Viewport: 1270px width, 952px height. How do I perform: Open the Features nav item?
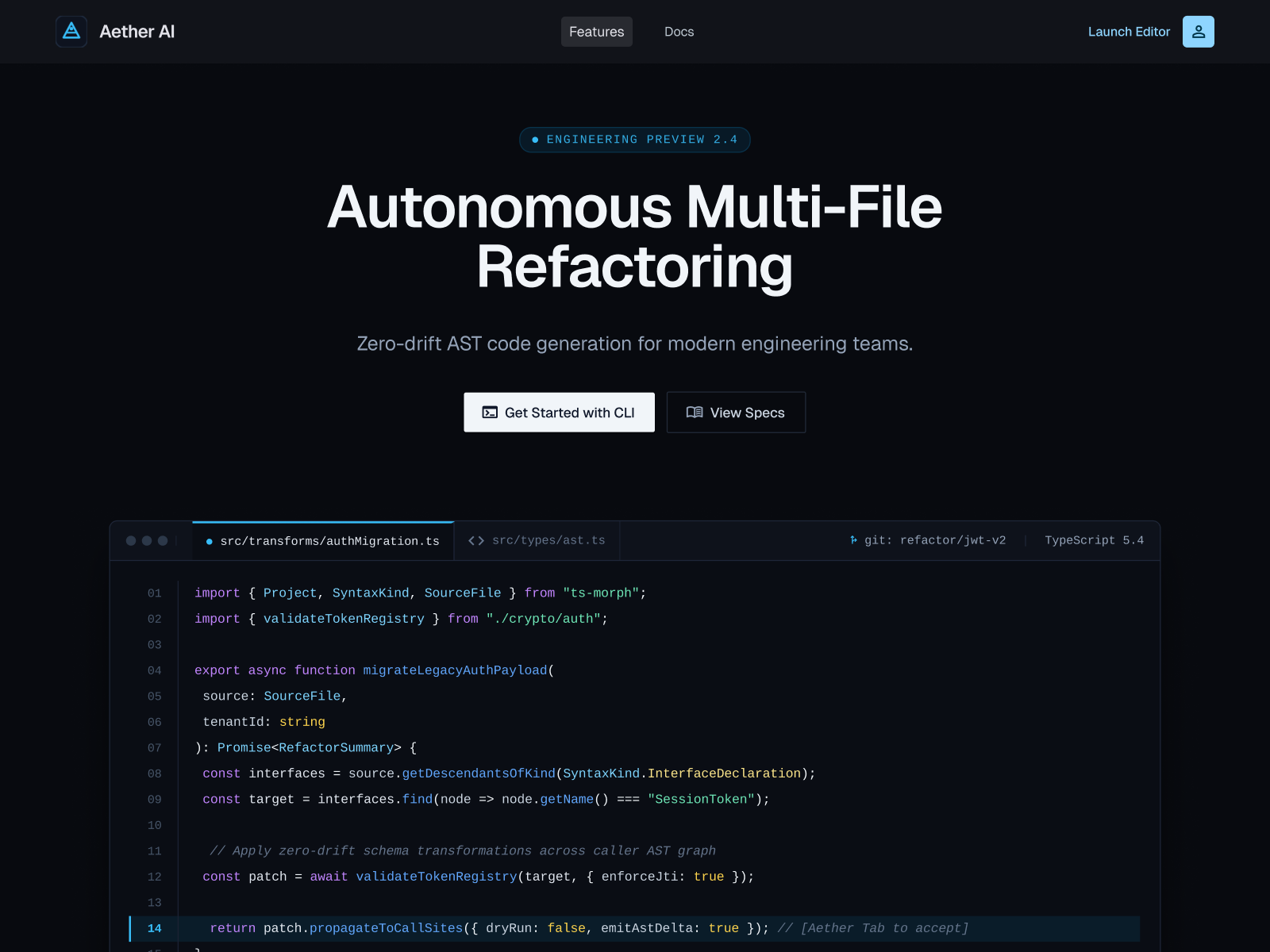[x=597, y=32]
